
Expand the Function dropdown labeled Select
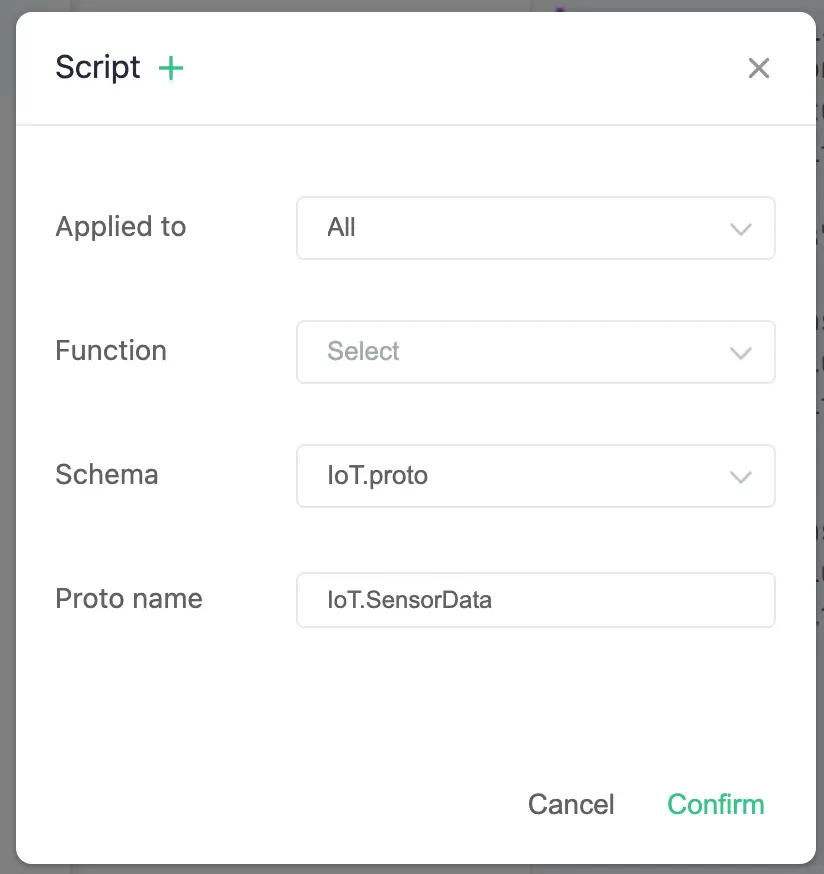(x=536, y=352)
